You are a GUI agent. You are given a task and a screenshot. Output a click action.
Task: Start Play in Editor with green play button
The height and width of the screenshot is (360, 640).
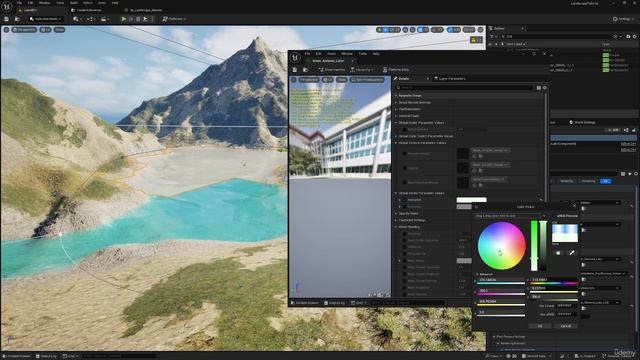pos(124,19)
